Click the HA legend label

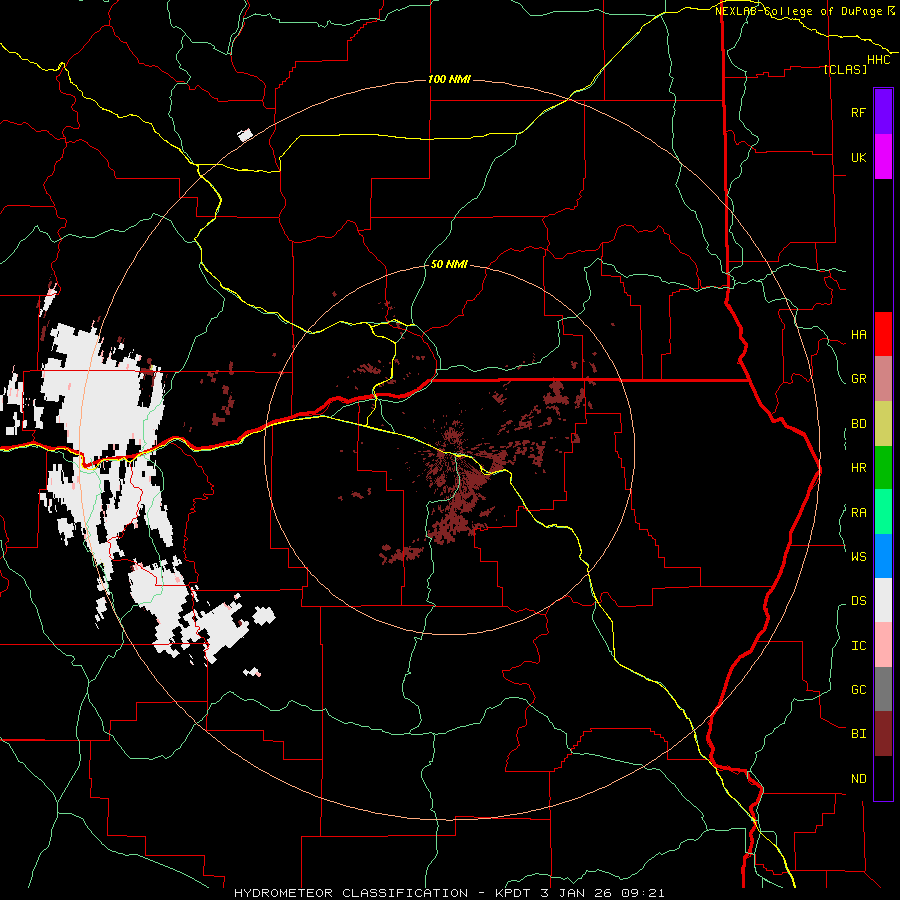(859, 334)
